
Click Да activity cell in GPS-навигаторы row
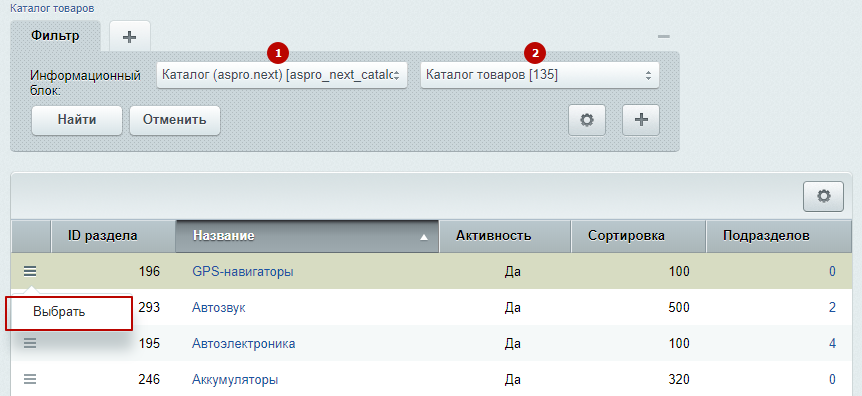click(512, 271)
